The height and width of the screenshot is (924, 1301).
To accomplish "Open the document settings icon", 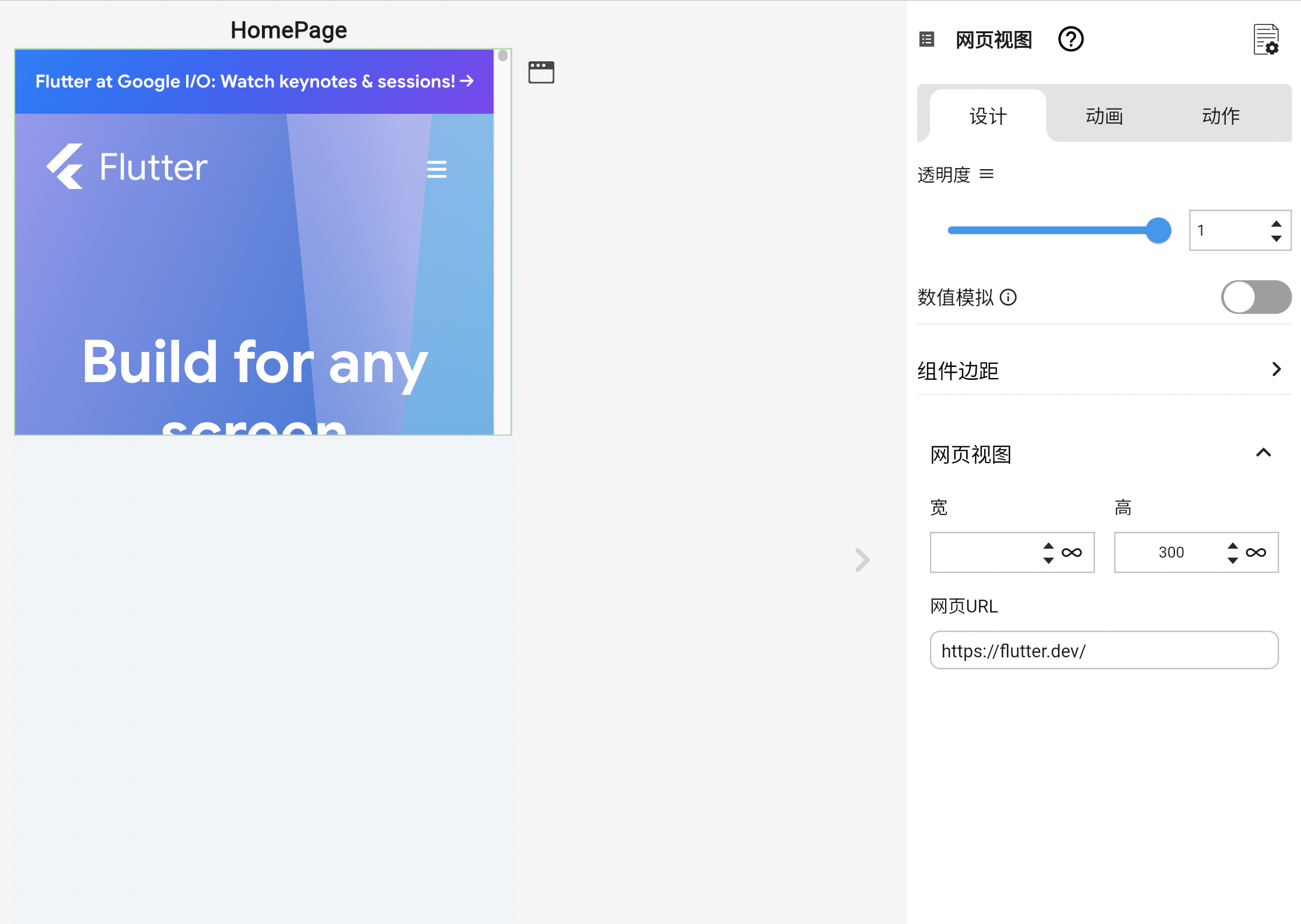I will point(1266,40).
